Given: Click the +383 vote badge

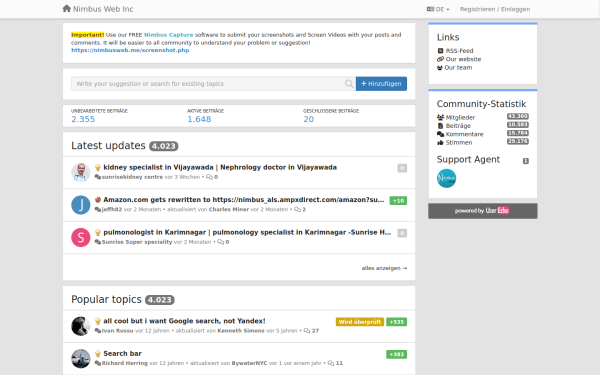Looking at the screenshot, I should (396, 354).
